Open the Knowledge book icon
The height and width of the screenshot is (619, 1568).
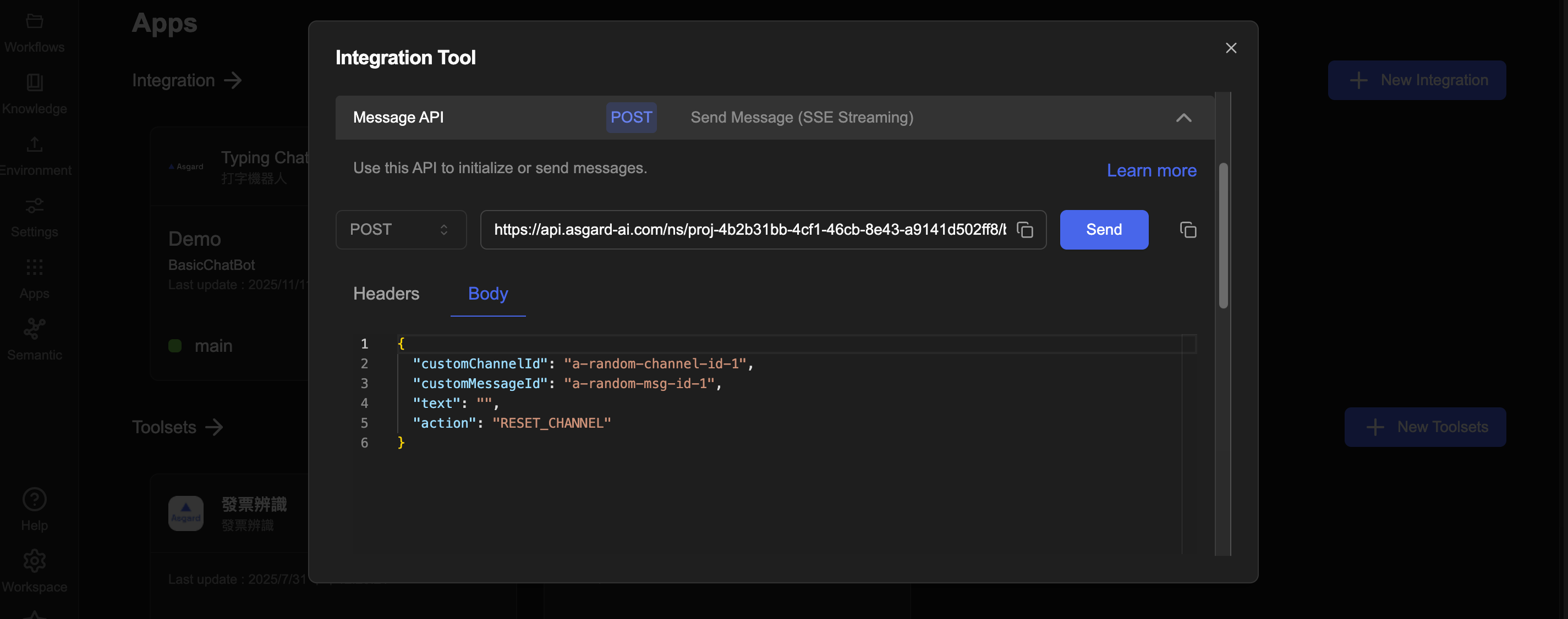click(34, 82)
